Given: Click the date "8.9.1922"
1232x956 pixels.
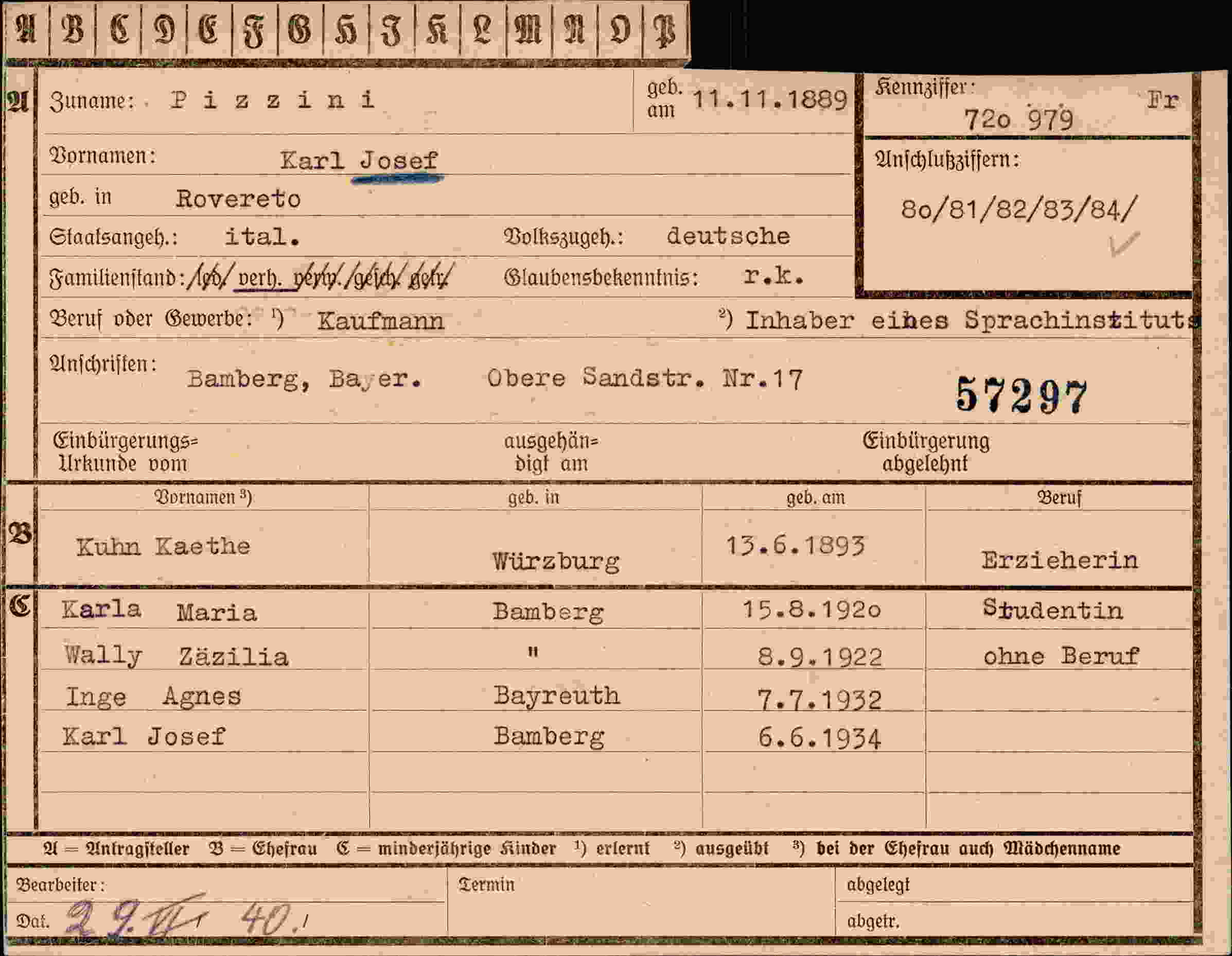Looking at the screenshot, I should click(x=820, y=657).
